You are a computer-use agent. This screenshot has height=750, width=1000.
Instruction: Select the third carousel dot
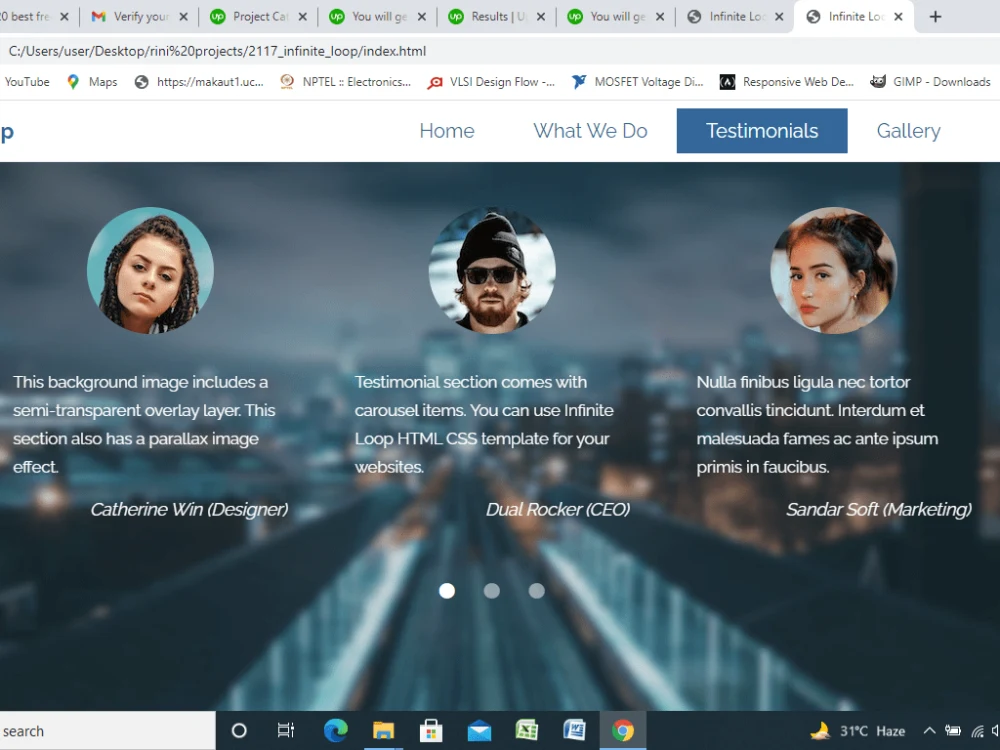pos(536,591)
